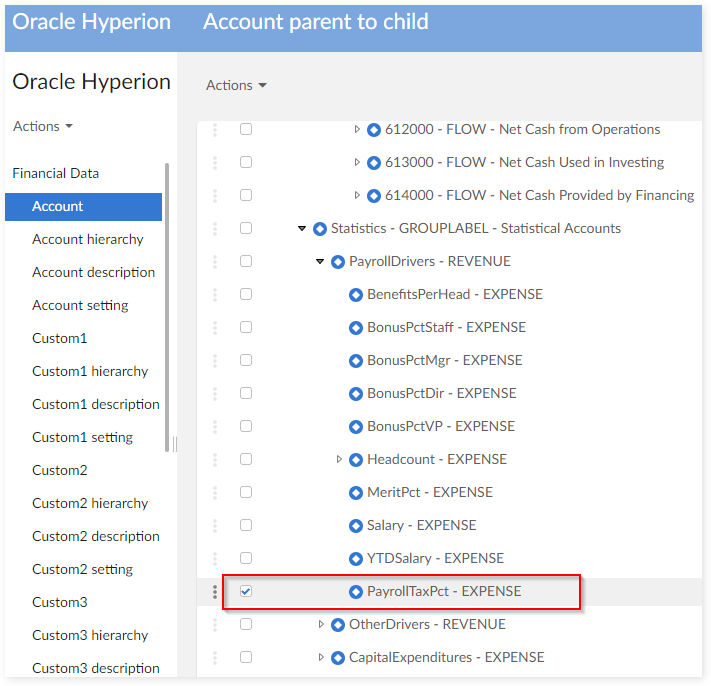The height and width of the screenshot is (686, 711).
Task: Click the node icon beside BenefitsPerHead
Action: pyautogui.click(x=356, y=295)
